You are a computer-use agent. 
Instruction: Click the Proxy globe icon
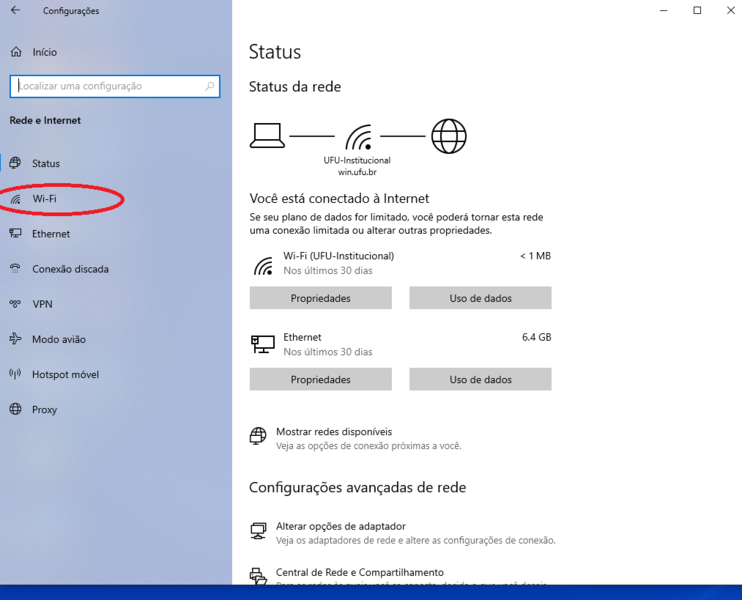coord(15,409)
